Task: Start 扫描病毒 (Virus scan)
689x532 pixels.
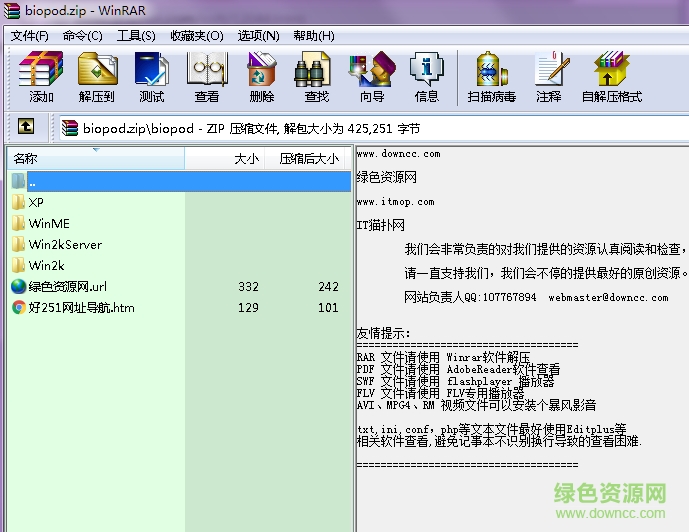Action: coord(491,69)
